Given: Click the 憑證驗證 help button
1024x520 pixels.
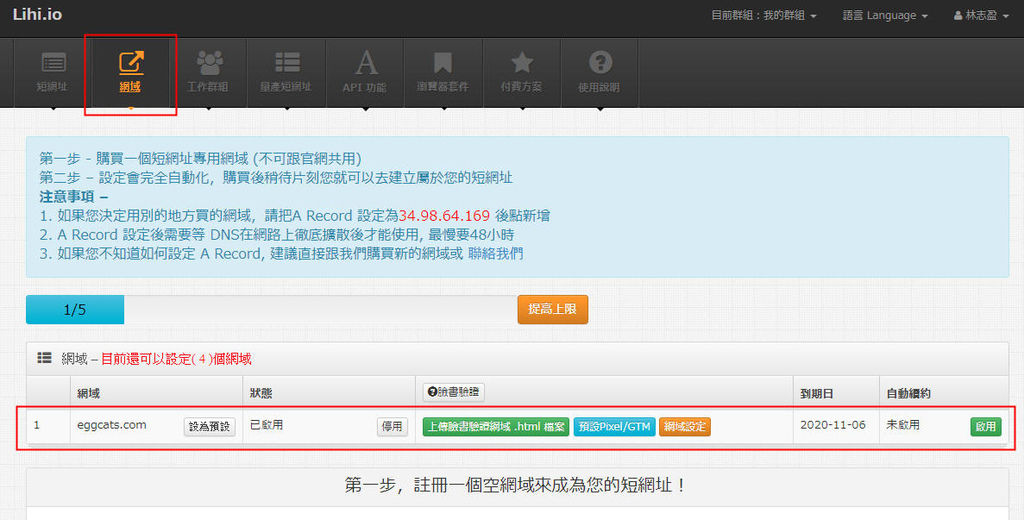Looking at the screenshot, I should click(453, 392).
